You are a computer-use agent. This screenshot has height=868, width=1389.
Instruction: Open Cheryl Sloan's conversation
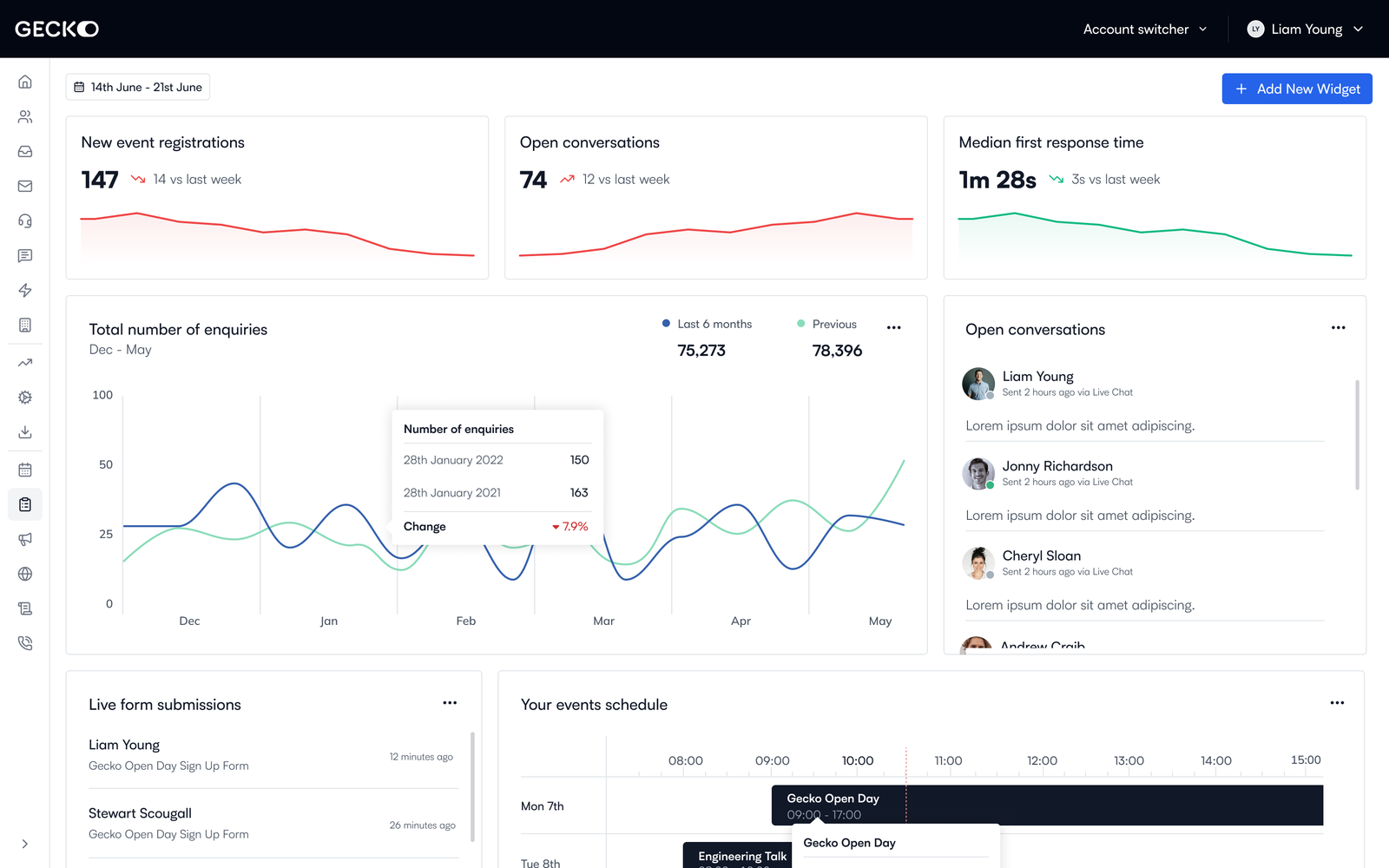[1144, 582]
